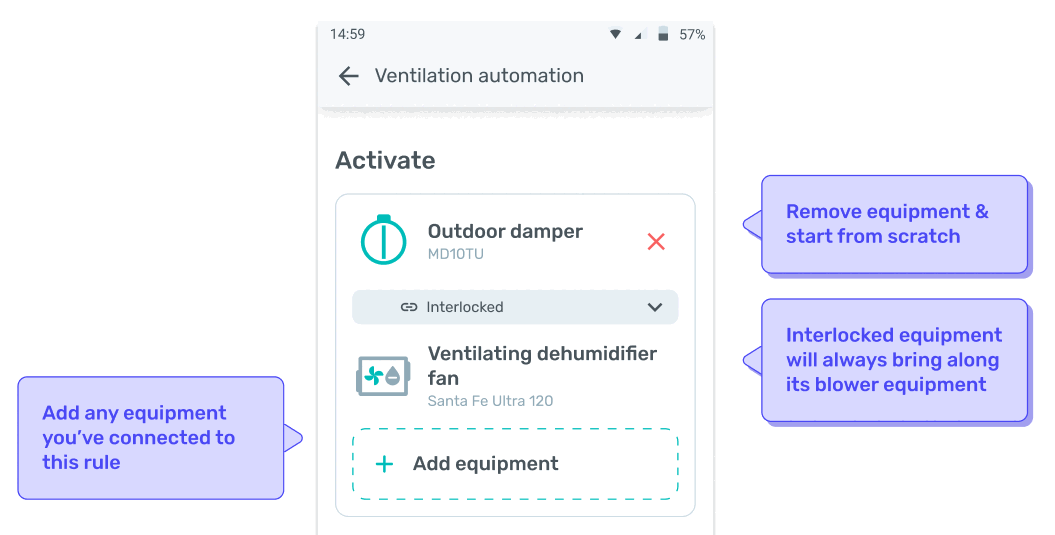The width and height of the screenshot is (1055, 535).
Task: Click the battery status icon
Action: click(x=663, y=34)
